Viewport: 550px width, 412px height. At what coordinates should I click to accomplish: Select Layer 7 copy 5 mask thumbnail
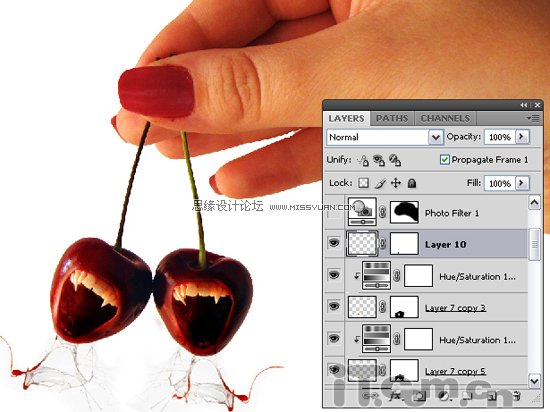pyautogui.click(x=404, y=370)
